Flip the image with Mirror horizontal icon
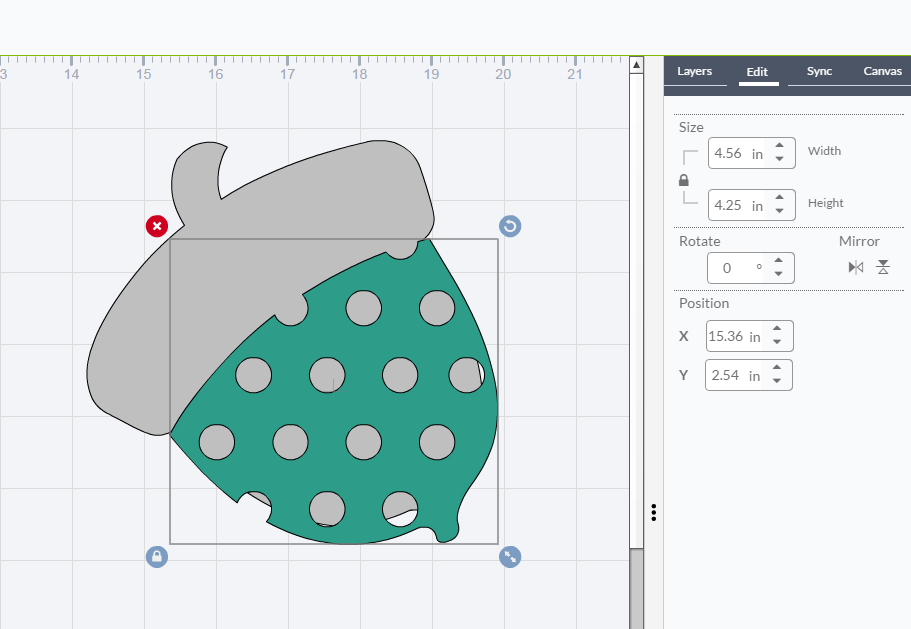Screen dimensions: 911x629 tap(855, 267)
